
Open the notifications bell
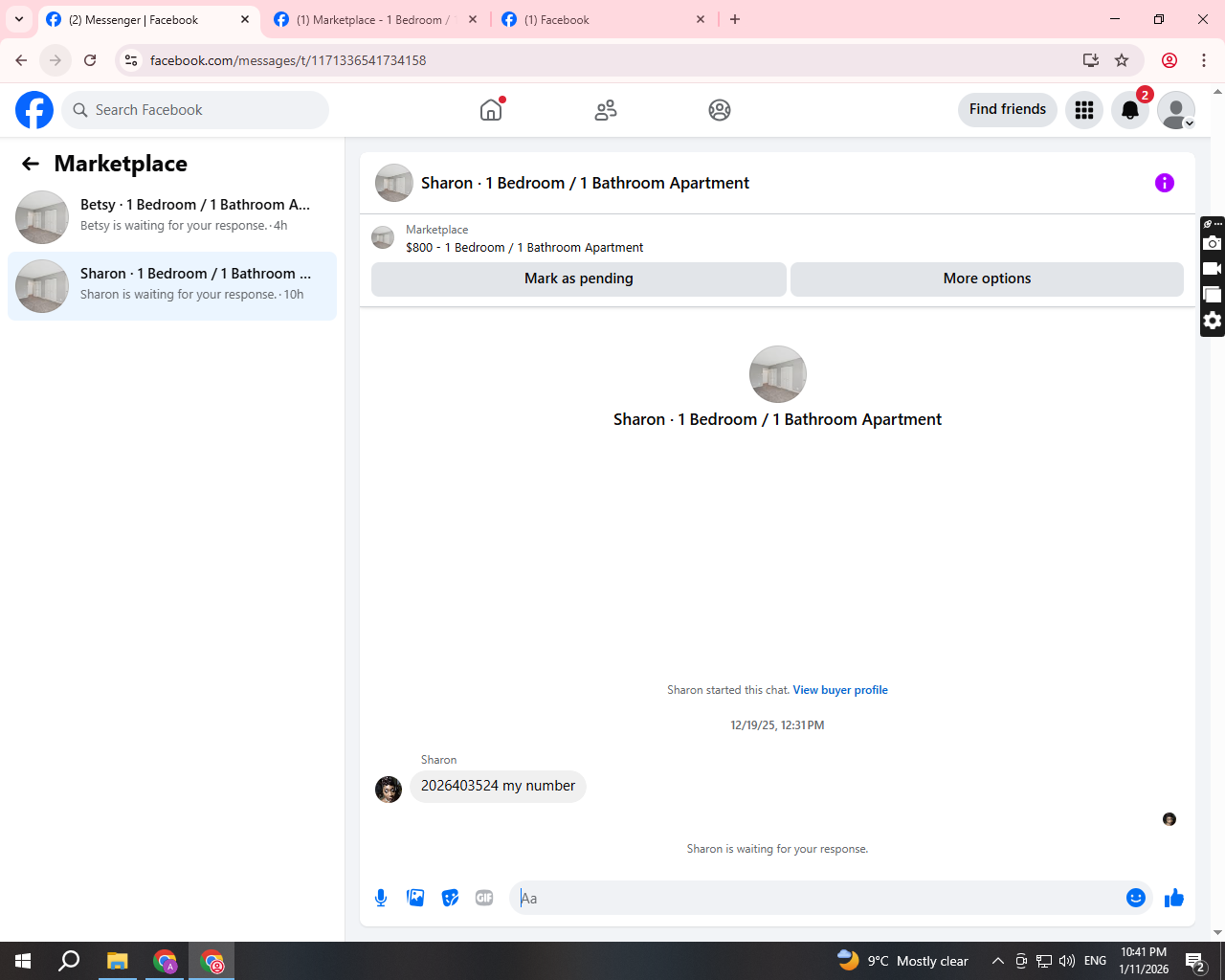point(1130,110)
